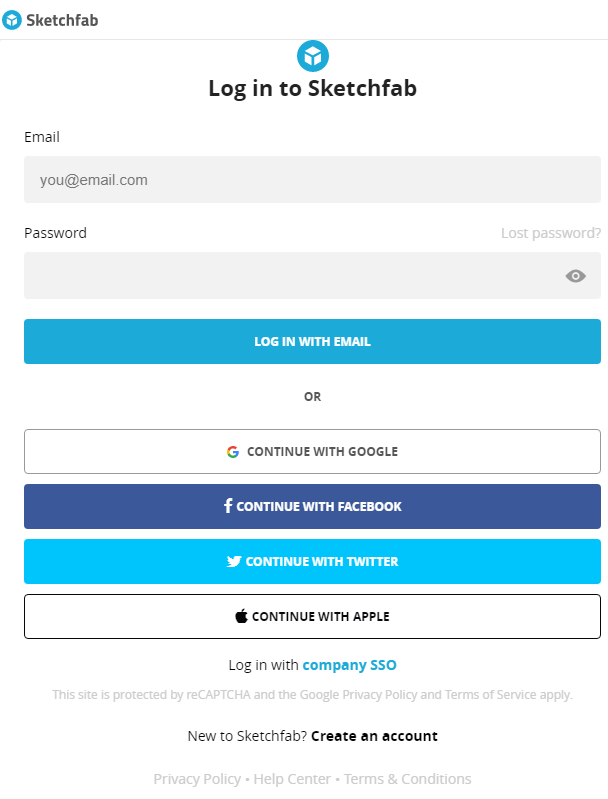The width and height of the screenshot is (608, 799).
Task: Click the blue cube logo above the heading
Action: tap(312, 56)
